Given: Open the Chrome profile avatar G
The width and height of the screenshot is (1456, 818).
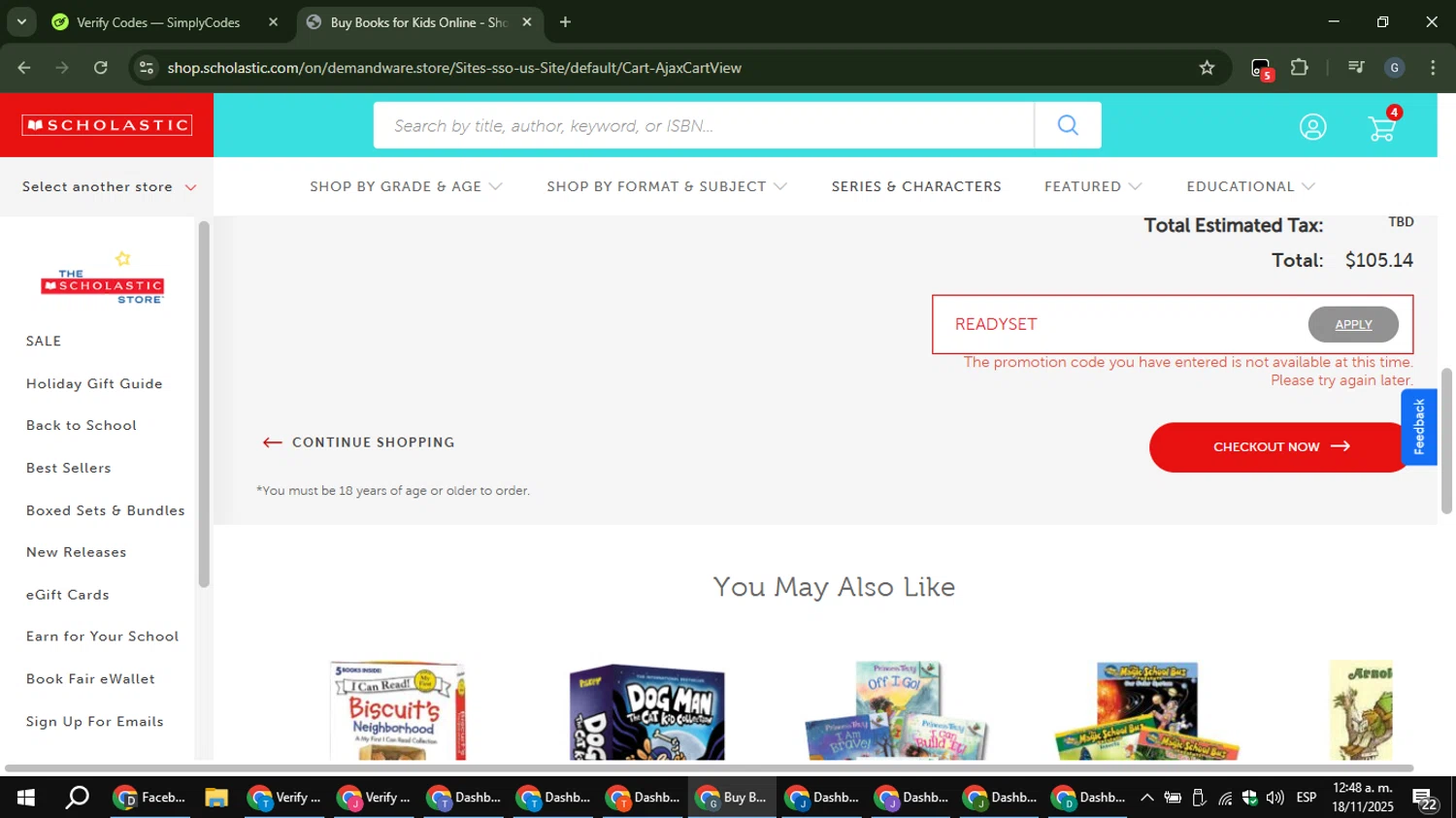Looking at the screenshot, I should pos(1395,67).
